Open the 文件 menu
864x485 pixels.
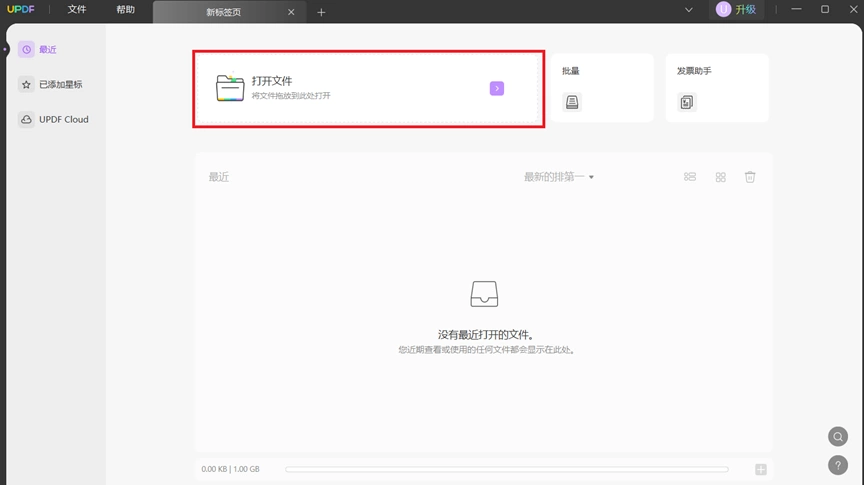(77, 9)
